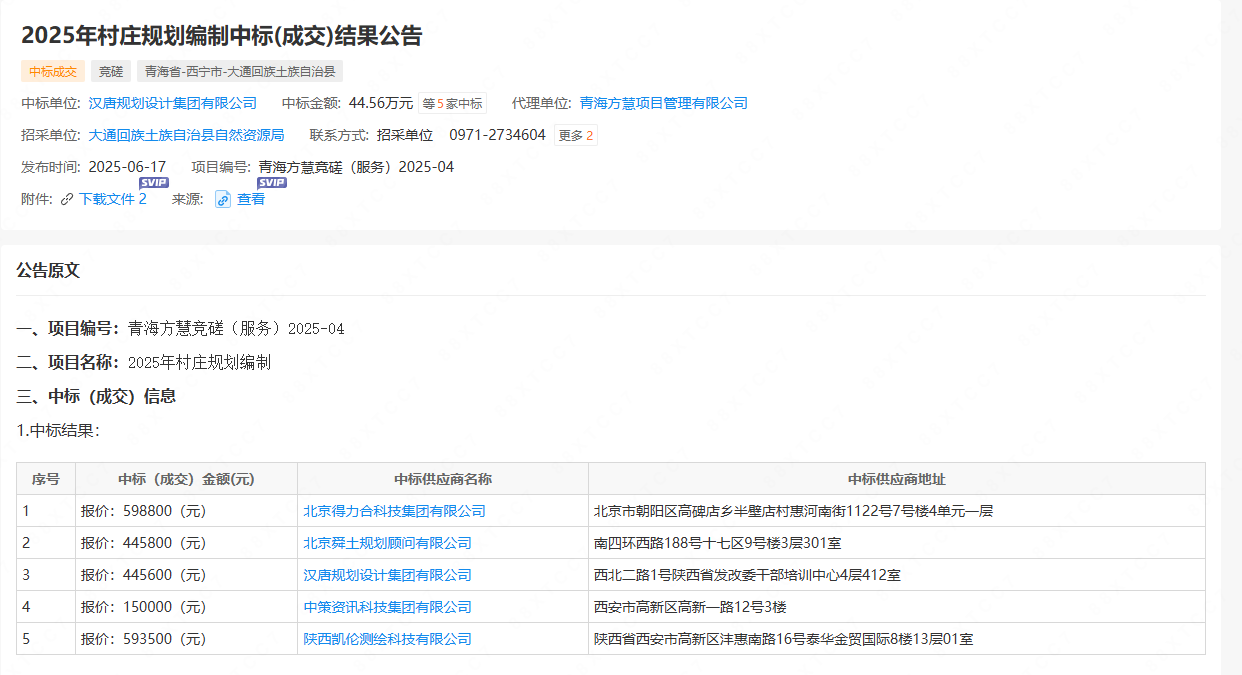Click the link icon beside 附件 label

click(66, 198)
